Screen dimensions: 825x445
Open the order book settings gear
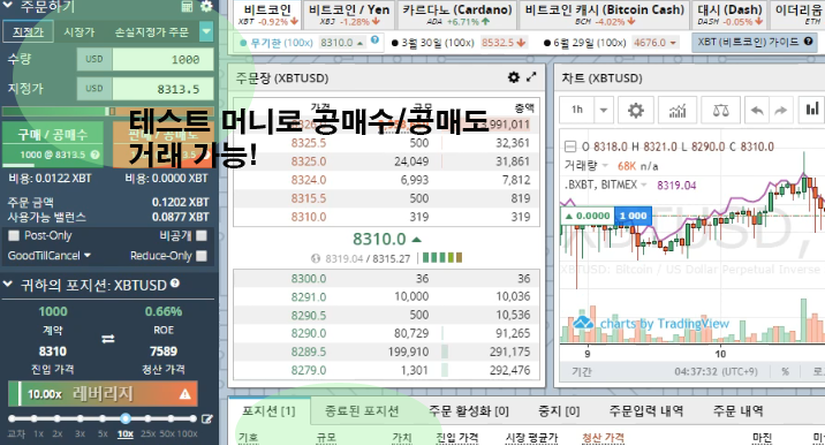click(514, 77)
